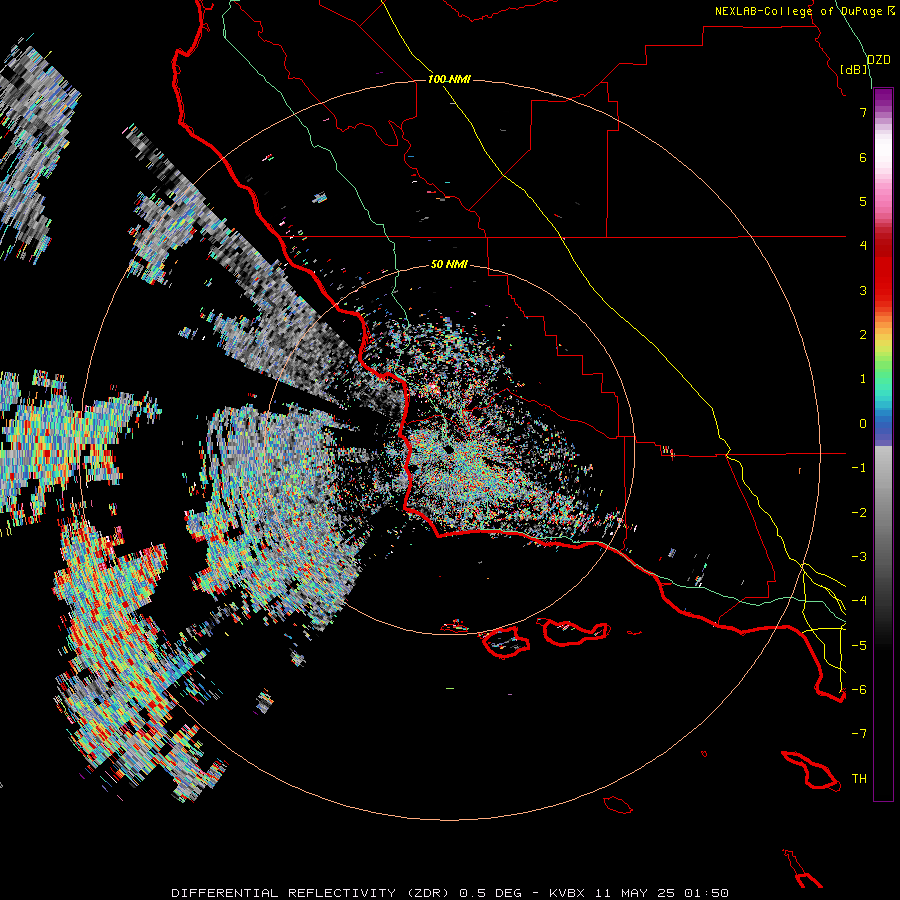
Task: Click the 3 value on color scale
Action: tap(863, 290)
